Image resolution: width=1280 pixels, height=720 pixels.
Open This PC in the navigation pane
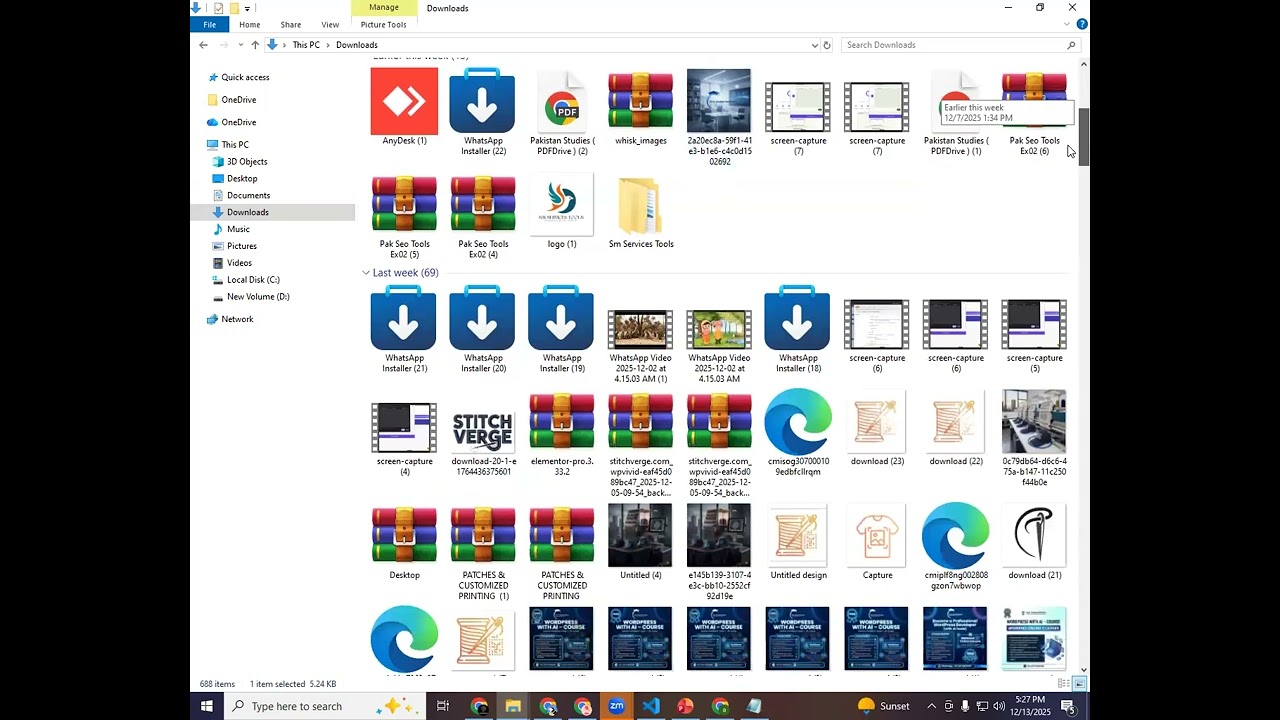(235, 145)
